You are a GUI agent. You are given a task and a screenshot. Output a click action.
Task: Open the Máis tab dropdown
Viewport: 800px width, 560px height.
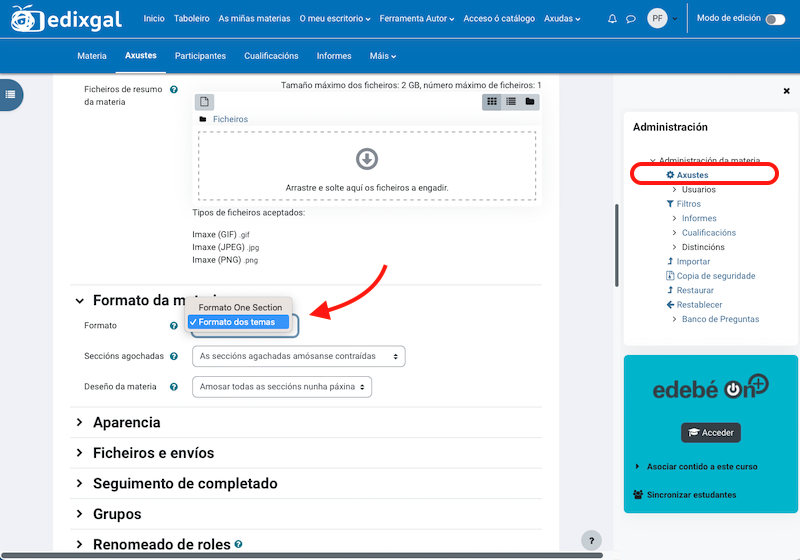point(383,56)
